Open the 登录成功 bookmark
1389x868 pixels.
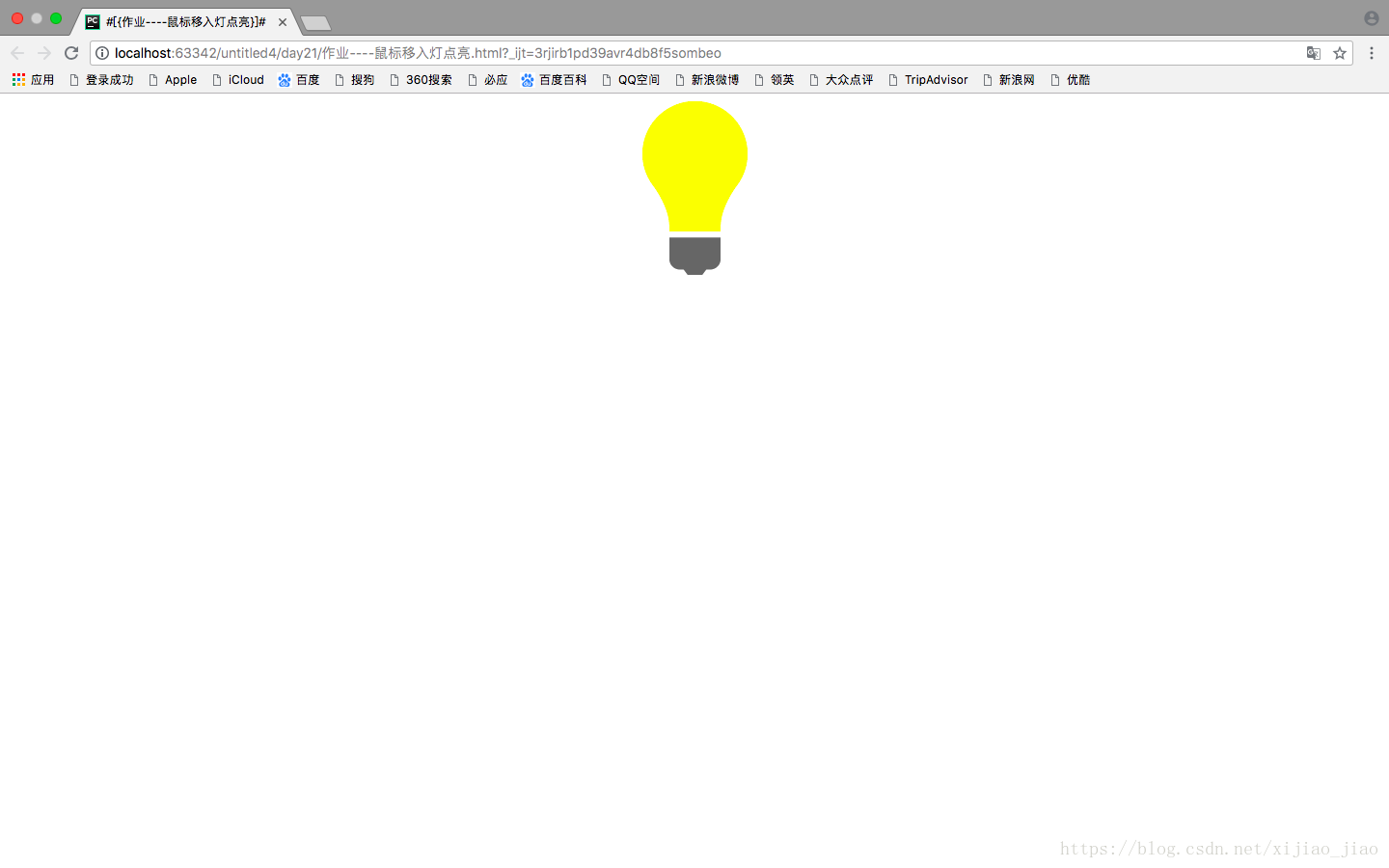101,80
